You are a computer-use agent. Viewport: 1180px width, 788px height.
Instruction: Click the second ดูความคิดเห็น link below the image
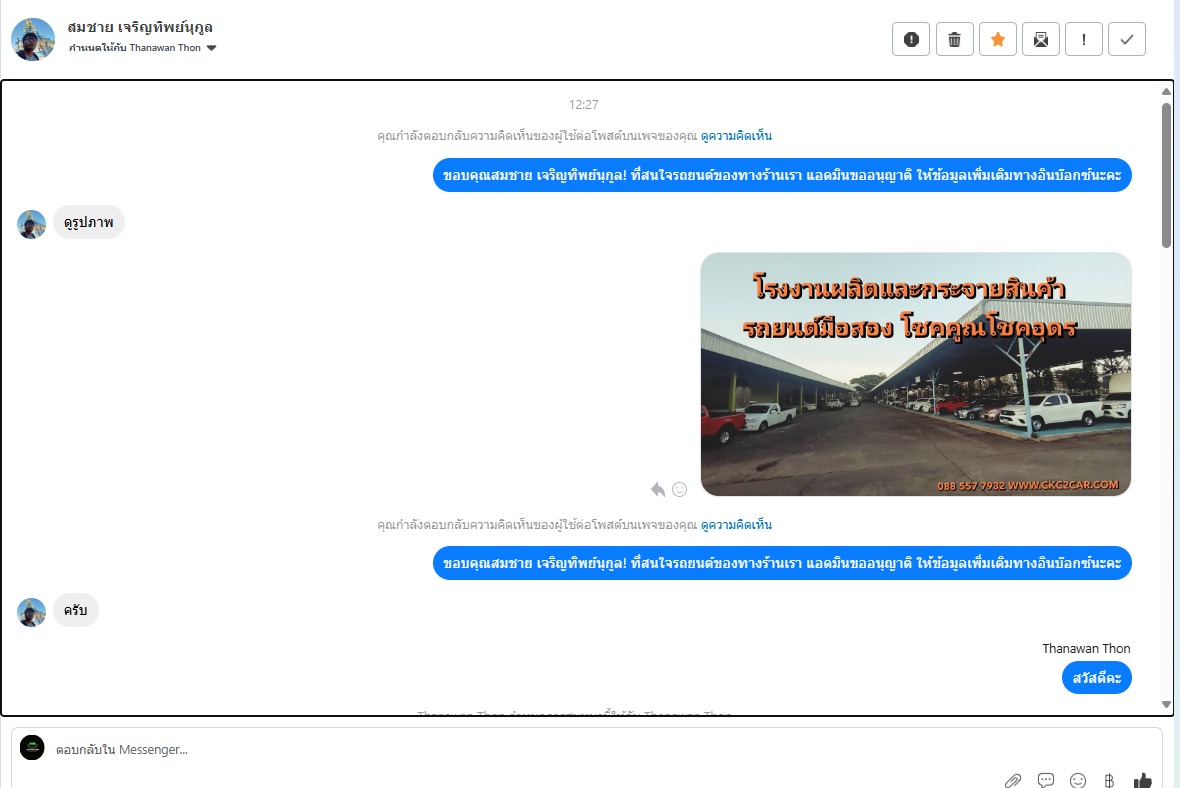(x=736, y=525)
